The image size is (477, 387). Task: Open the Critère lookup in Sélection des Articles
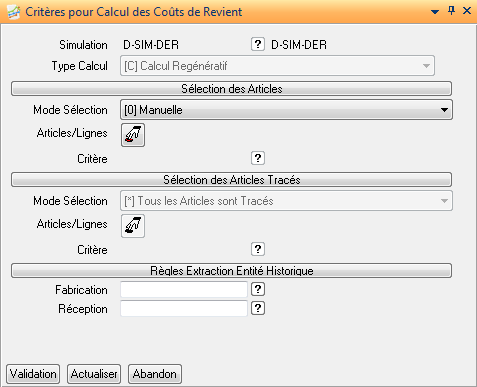tap(258, 158)
